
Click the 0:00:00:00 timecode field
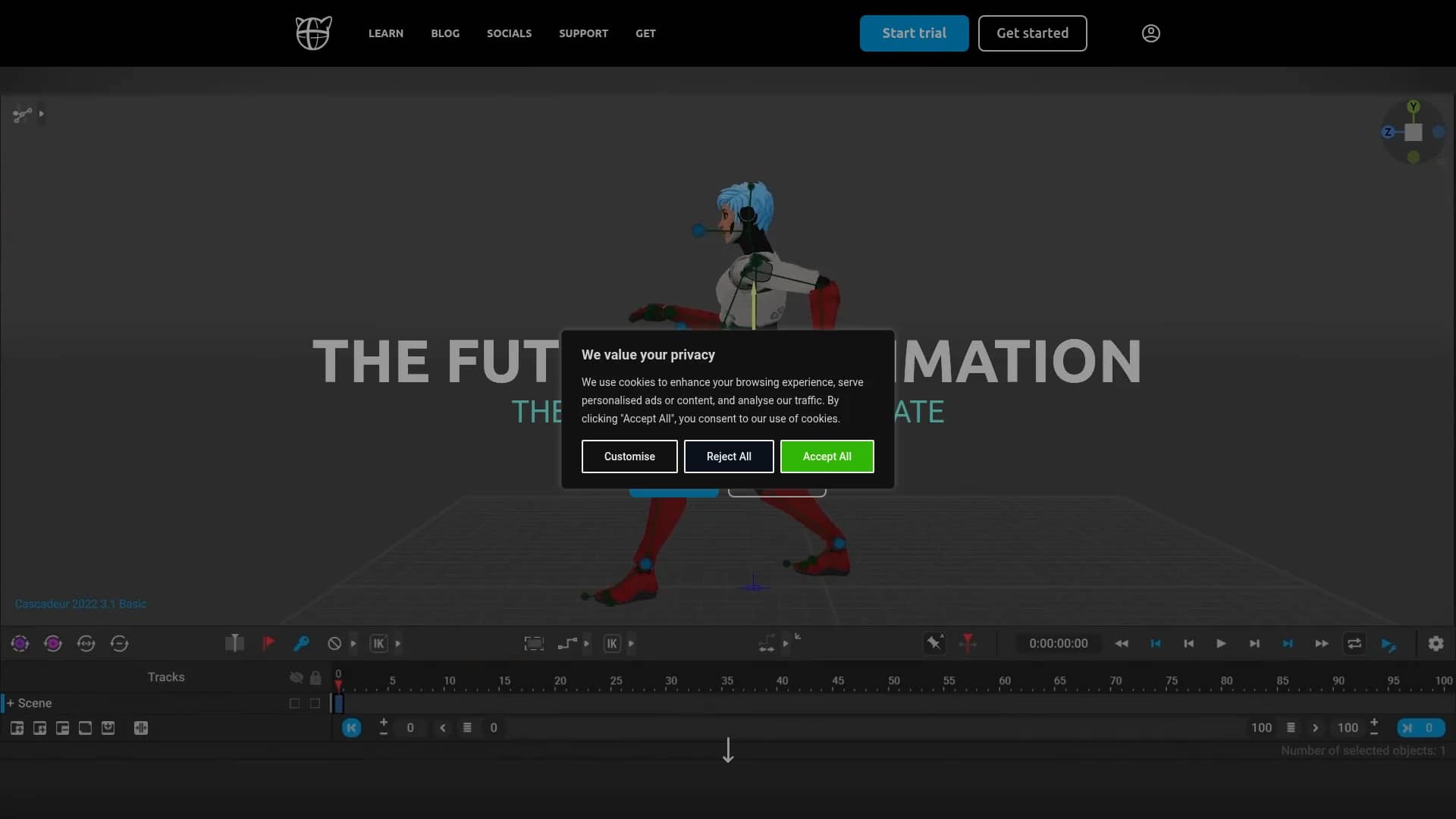pyautogui.click(x=1058, y=644)
